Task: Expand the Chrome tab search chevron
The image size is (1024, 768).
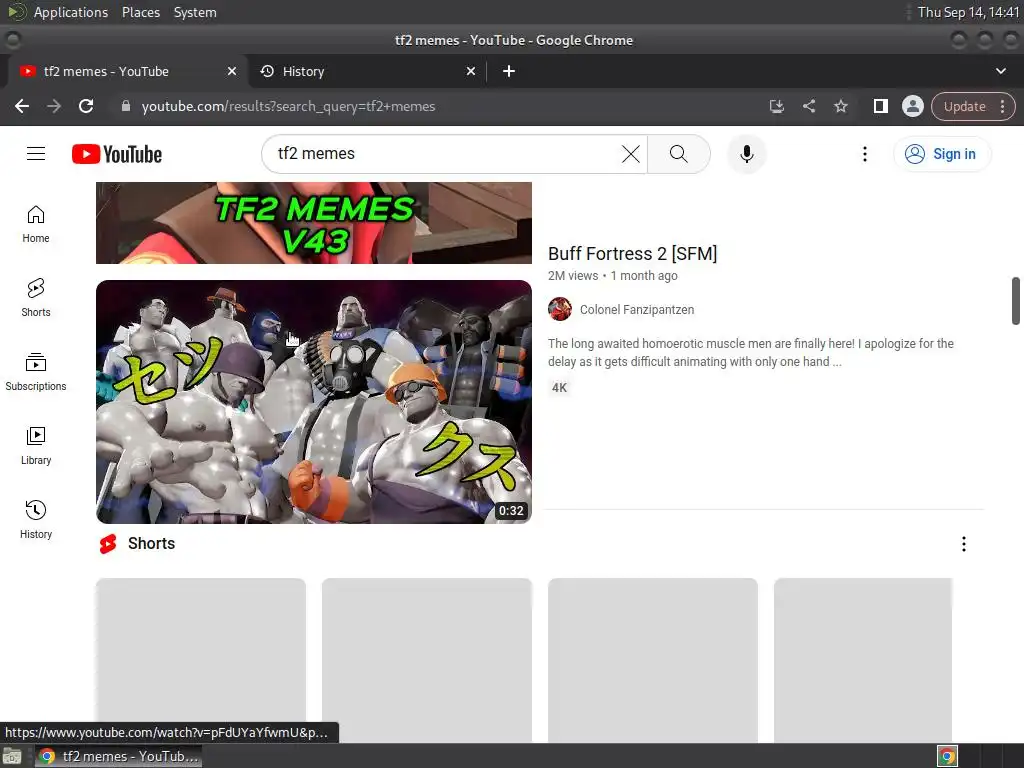Action: pyautogui.click(x=1000, y=71)
